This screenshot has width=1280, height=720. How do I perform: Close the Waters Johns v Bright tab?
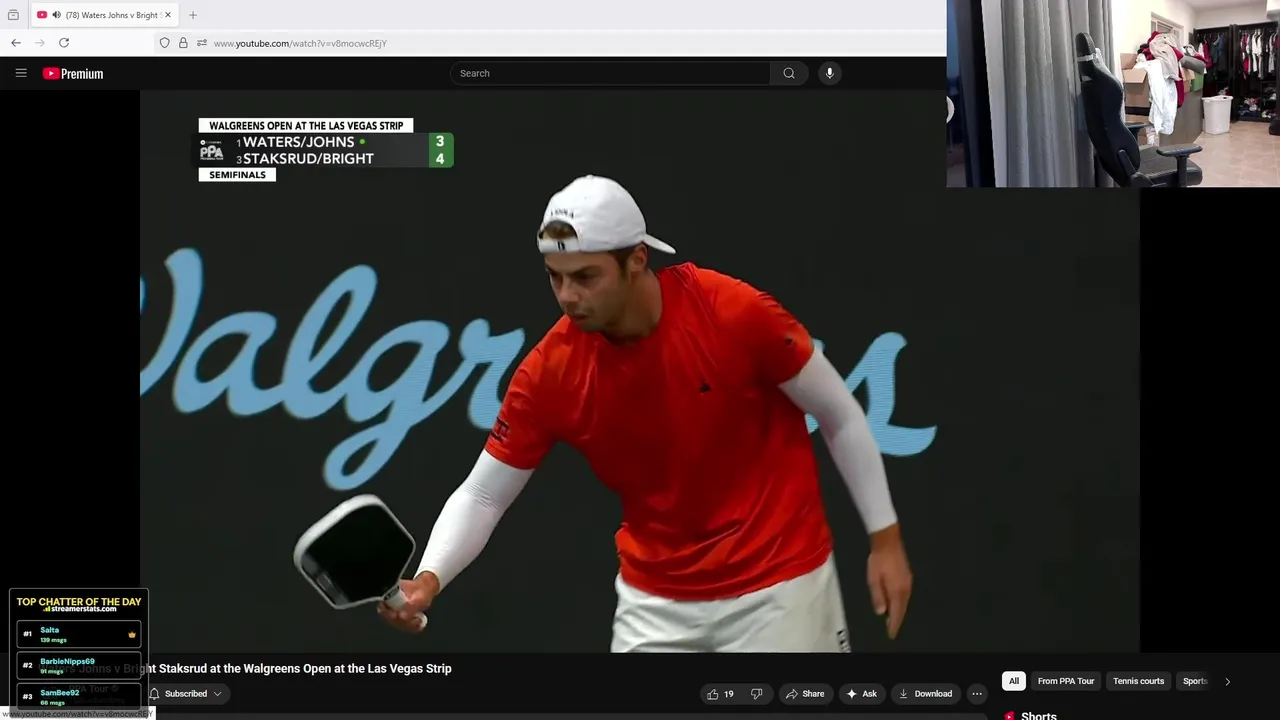coord(168,15)
